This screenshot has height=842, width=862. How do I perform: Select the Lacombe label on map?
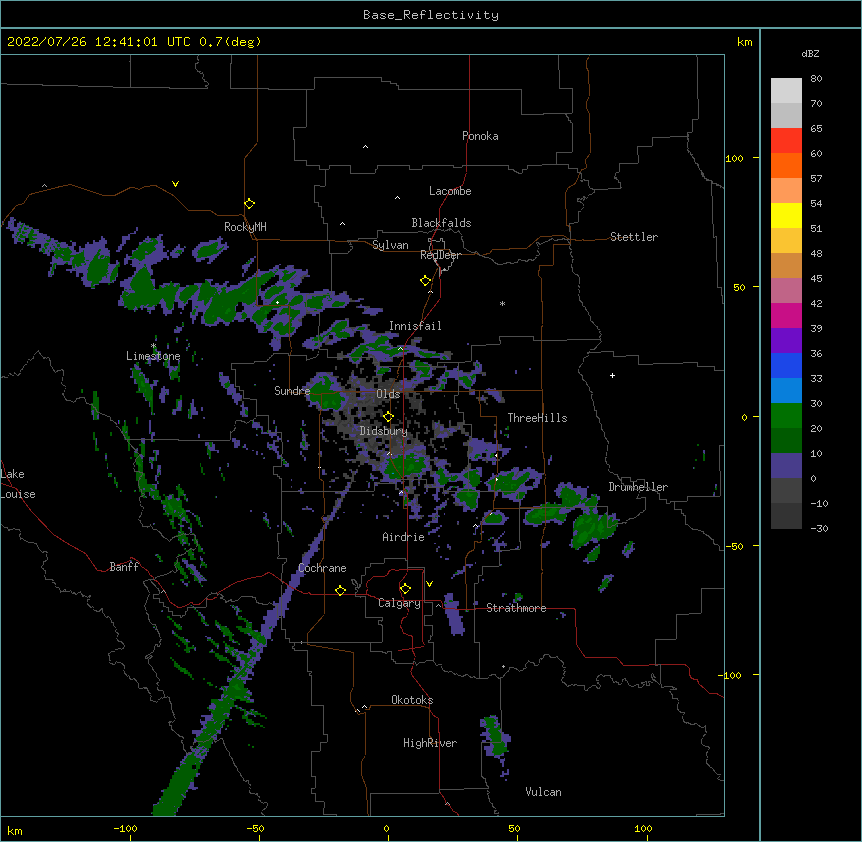pos(450,191)
